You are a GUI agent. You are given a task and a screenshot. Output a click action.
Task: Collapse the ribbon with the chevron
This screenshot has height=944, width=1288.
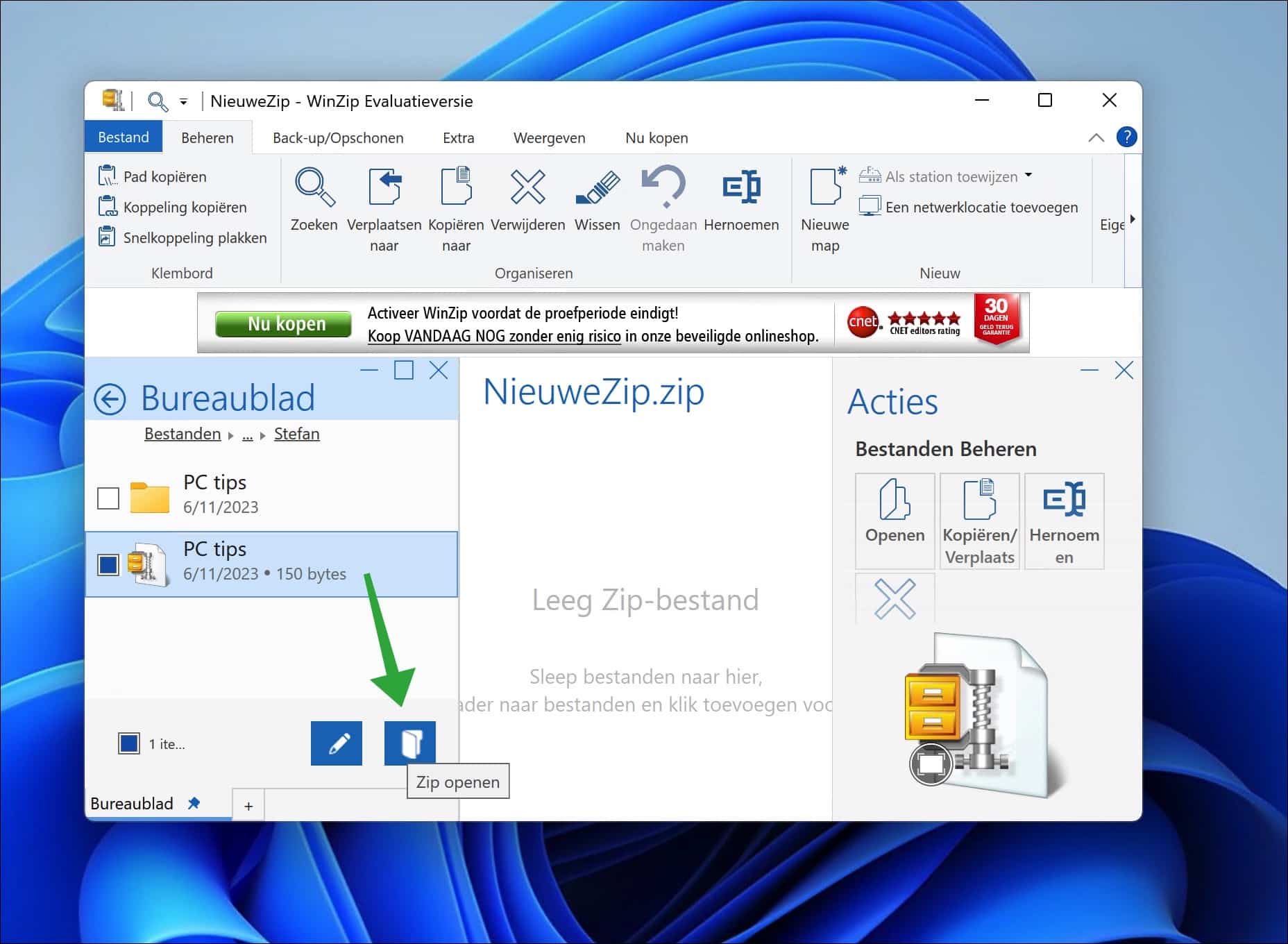pyautogui.click(x=1096, y=137)
